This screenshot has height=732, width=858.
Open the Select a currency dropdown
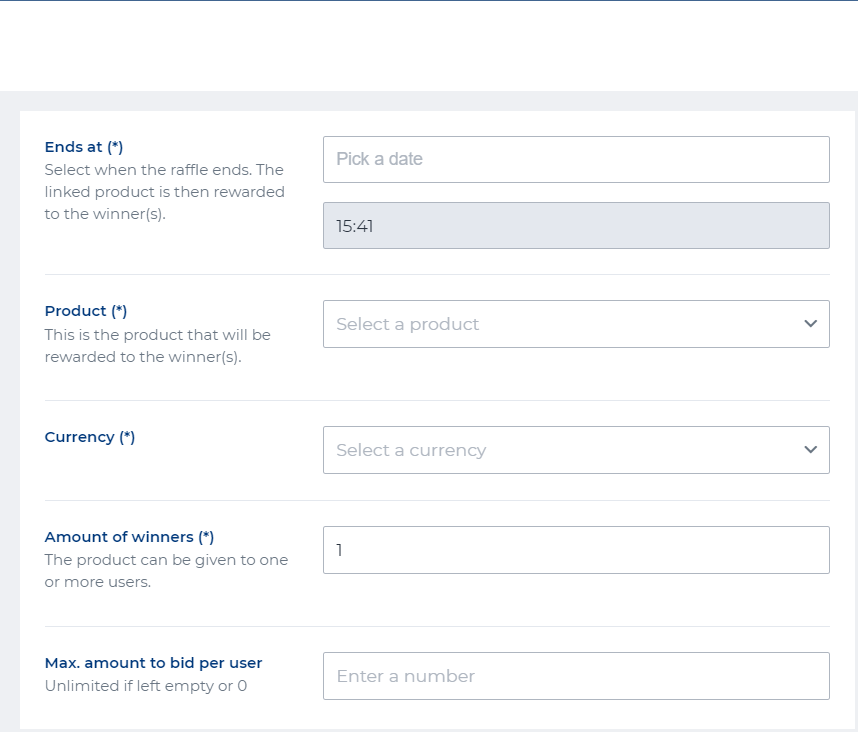click(560, 450)
